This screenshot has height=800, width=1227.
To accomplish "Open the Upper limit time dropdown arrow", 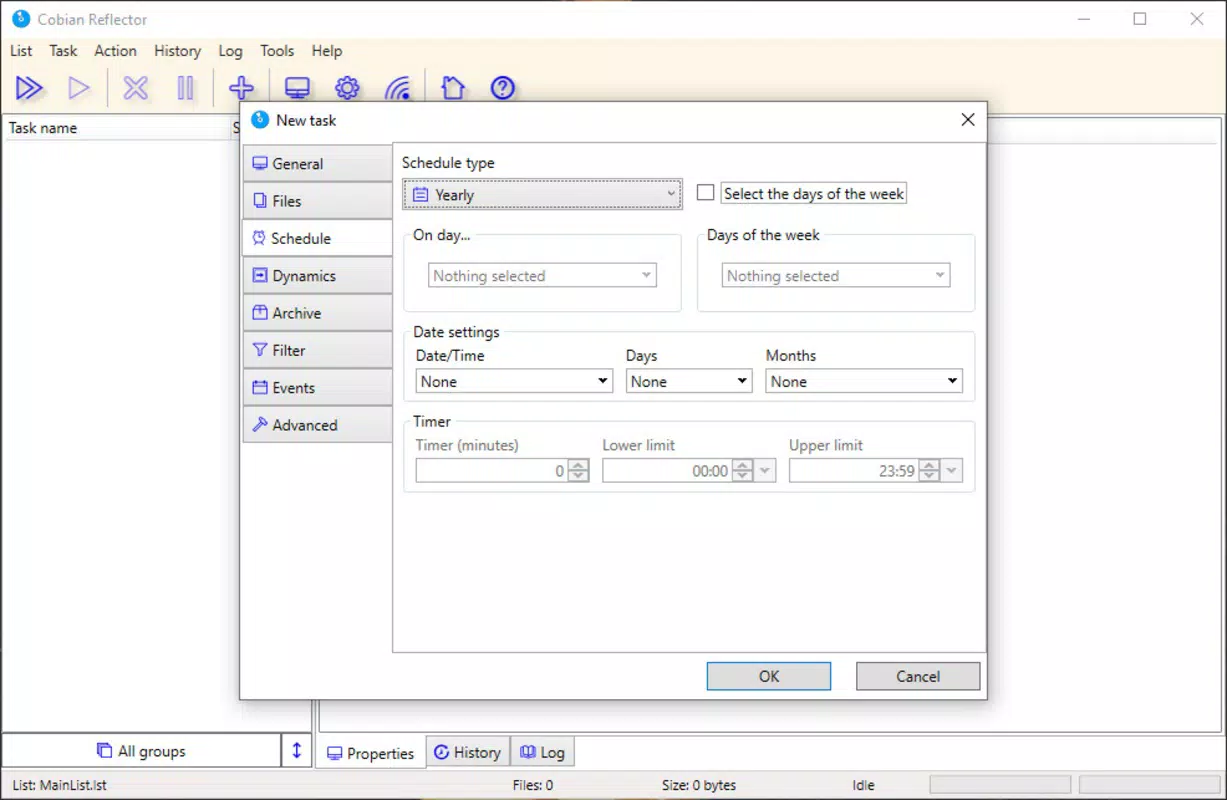I will pos(952,471).
